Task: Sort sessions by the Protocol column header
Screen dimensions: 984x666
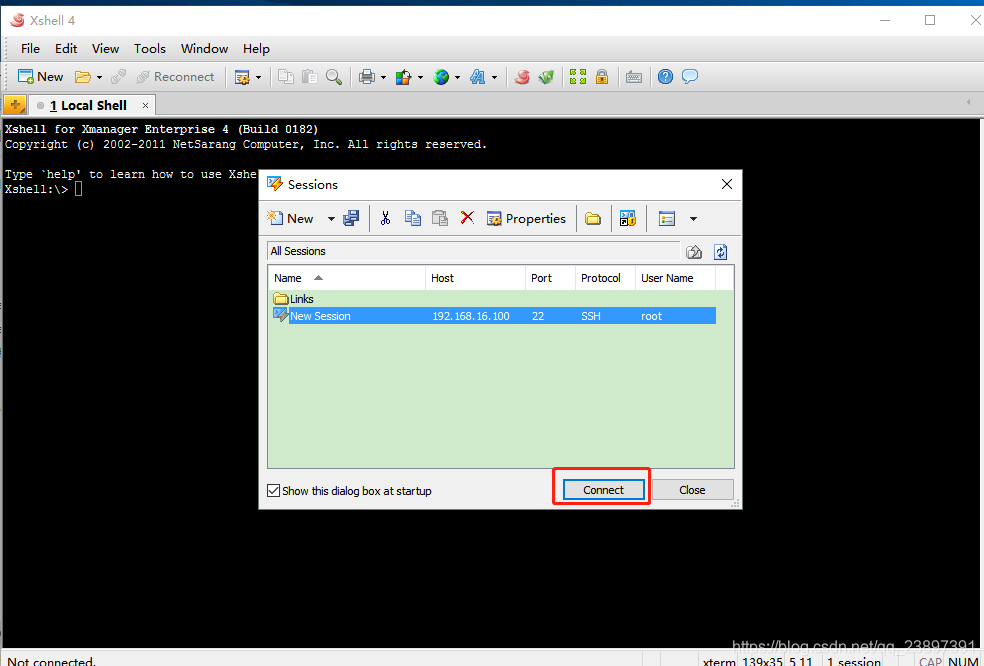Action: pyautogui.click(x=606, y=278)
